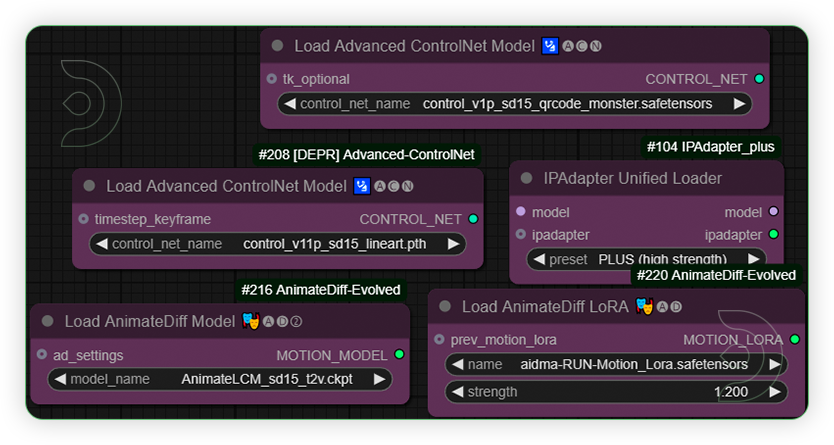The height and width of the screenshot is (445, 834).
Task: Click the MOTION_MODEL output socket
Action: pos(399,354)
